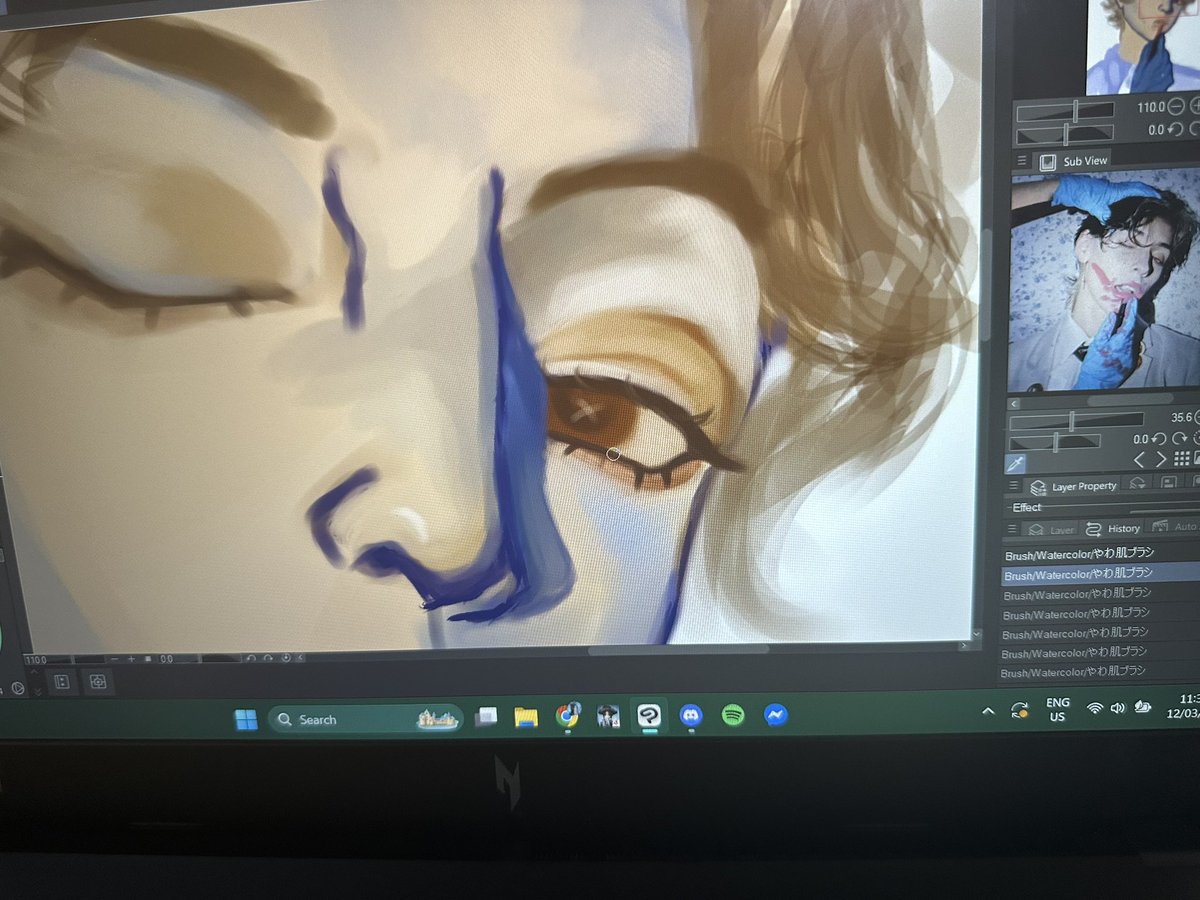
Task: Show next Sub View image
Action: [1161, 459]
